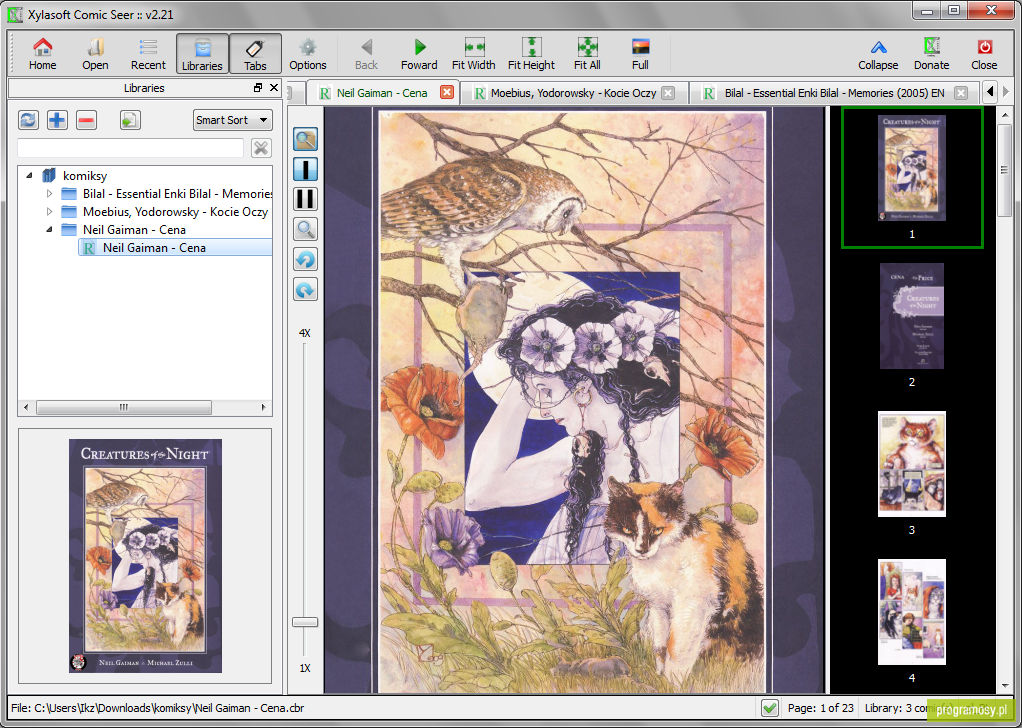Click the 'Page: 1 of 23' status text

pos(821,708)
